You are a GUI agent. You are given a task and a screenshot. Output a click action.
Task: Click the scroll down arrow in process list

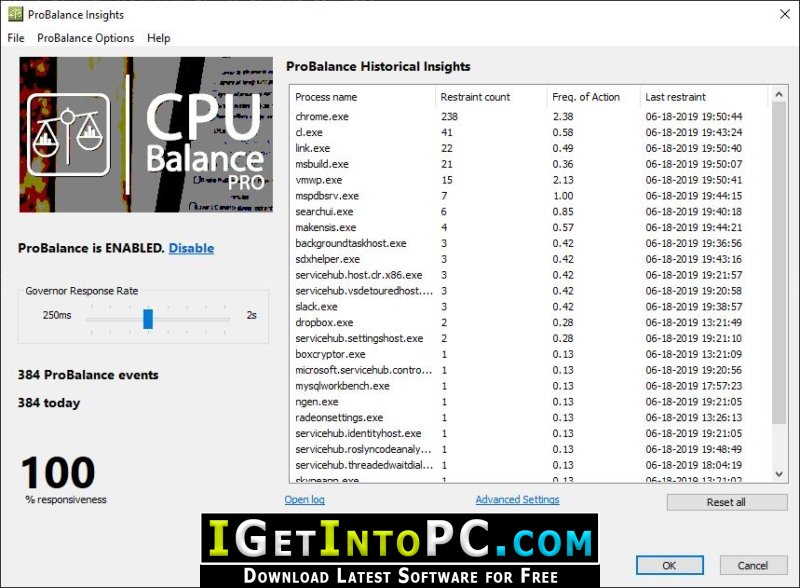pyautogui.click(x=779, y=474)
